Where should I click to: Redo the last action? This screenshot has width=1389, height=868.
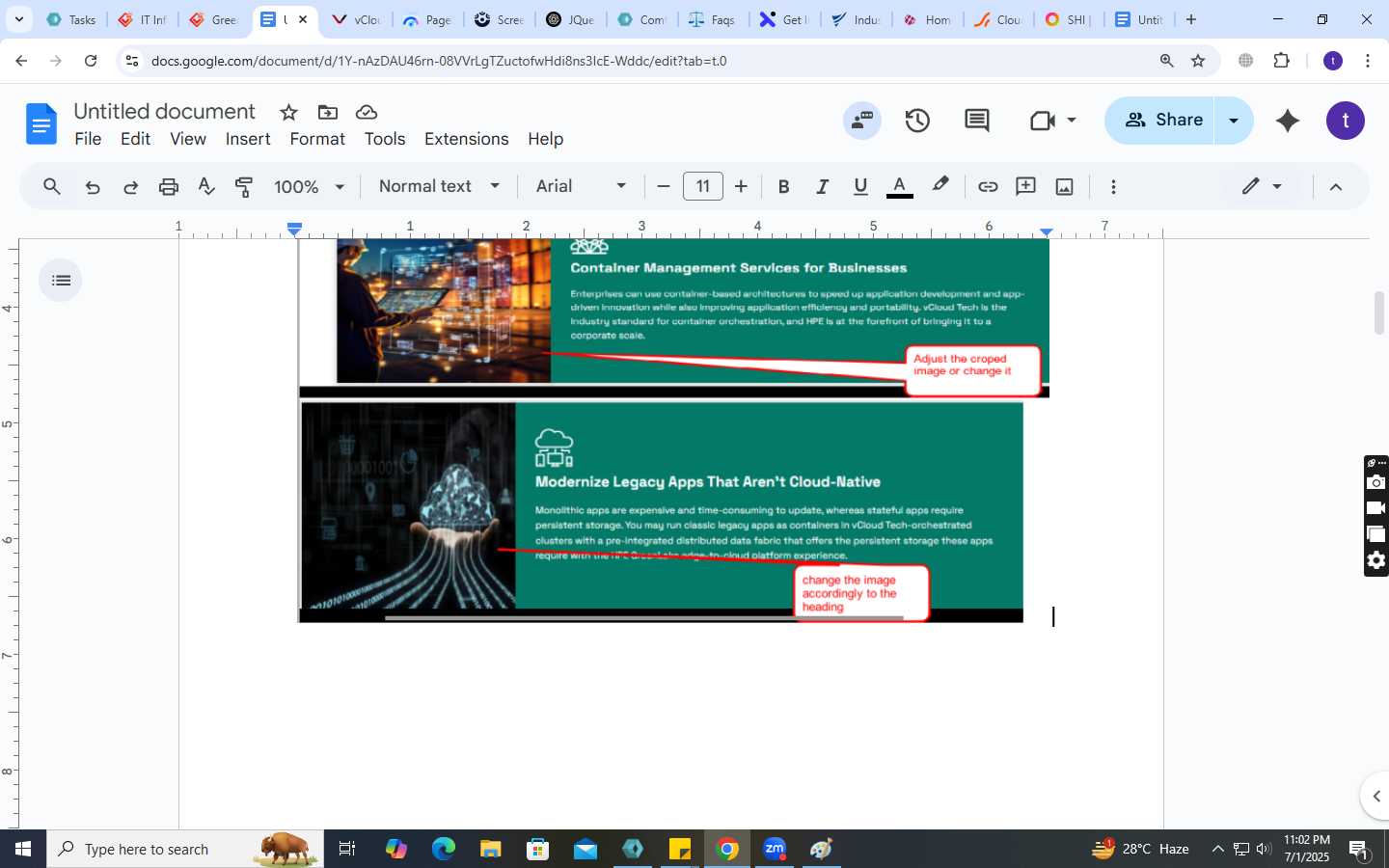click(130, 186)
